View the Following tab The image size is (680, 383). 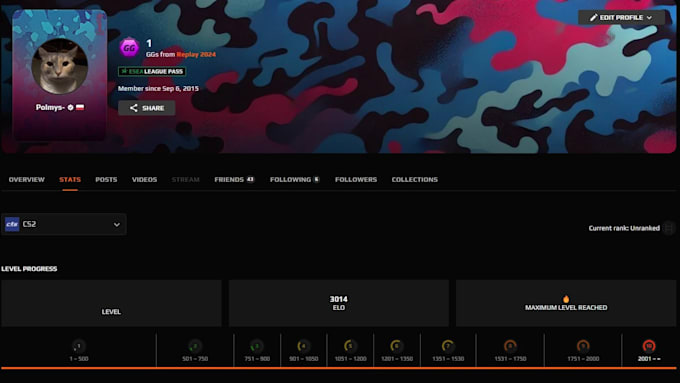click(x=294, y=180)
